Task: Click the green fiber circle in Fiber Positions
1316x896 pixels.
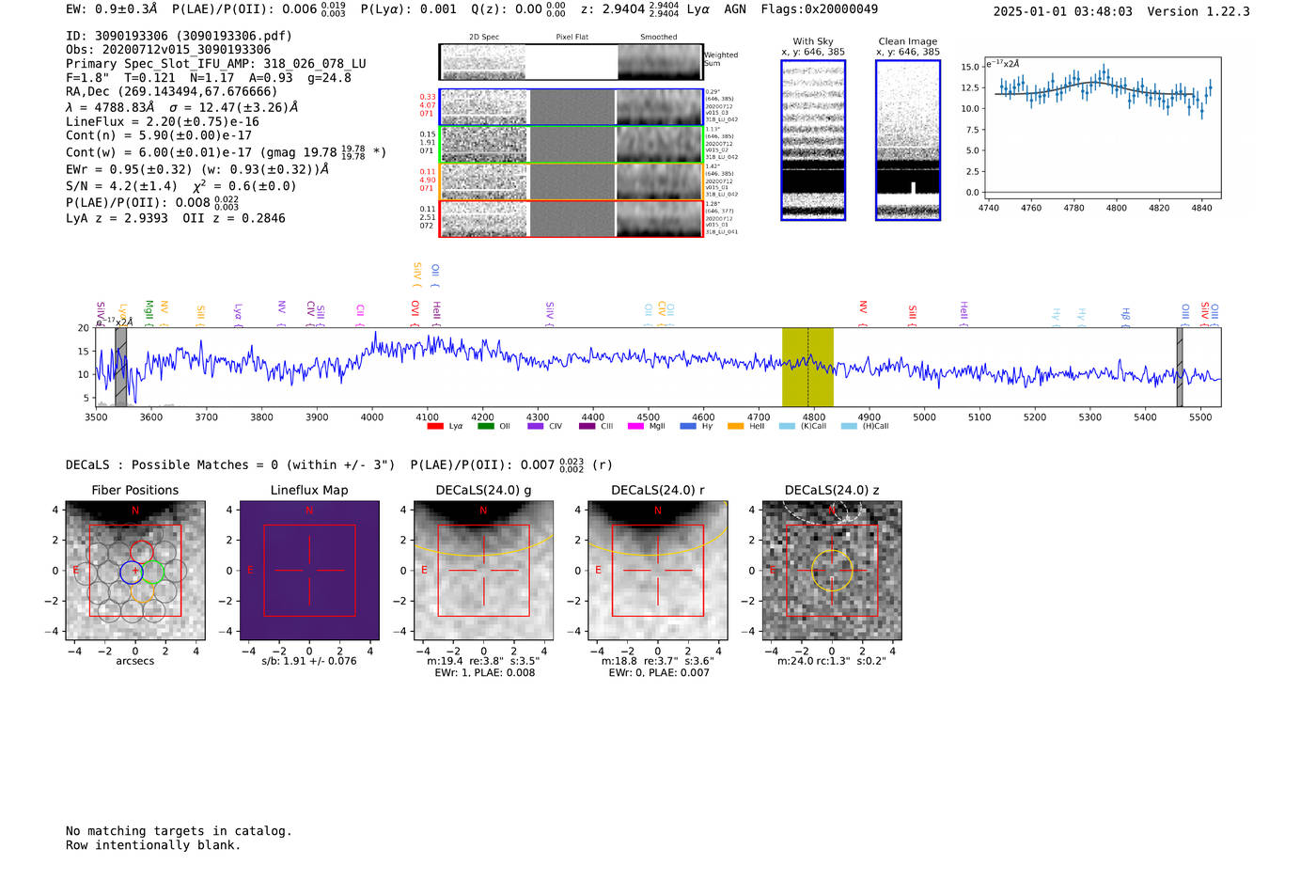Action: click(x=152, y=571)
